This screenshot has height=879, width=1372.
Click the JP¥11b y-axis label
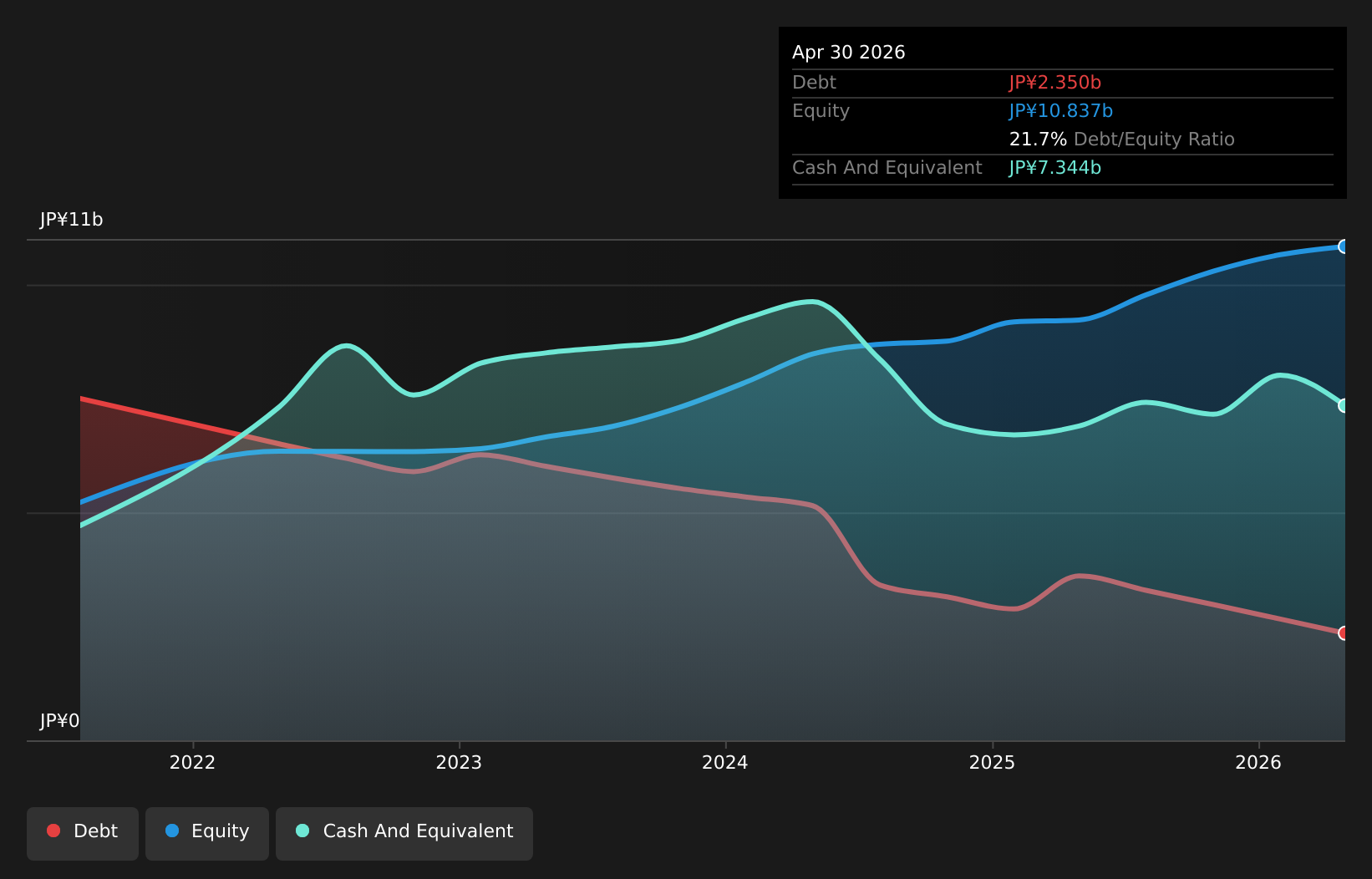(72, 220)
